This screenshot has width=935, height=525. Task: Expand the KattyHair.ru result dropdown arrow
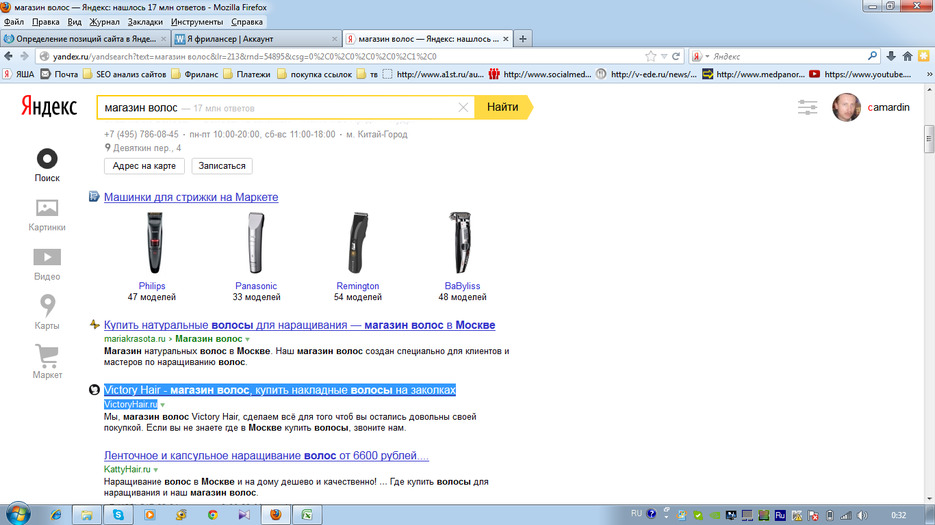tap(156, 470)
